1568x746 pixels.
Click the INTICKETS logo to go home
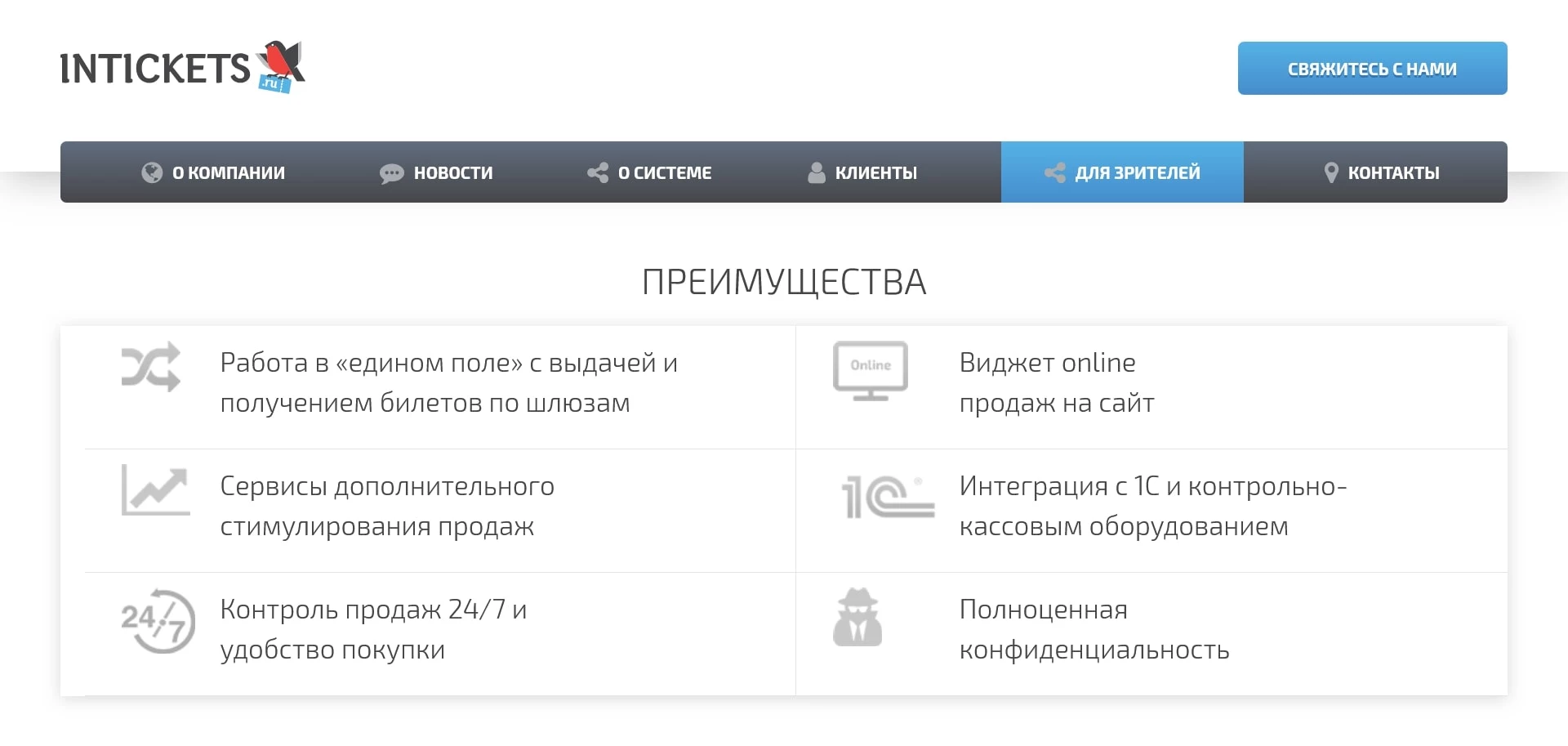click(181, 65)
